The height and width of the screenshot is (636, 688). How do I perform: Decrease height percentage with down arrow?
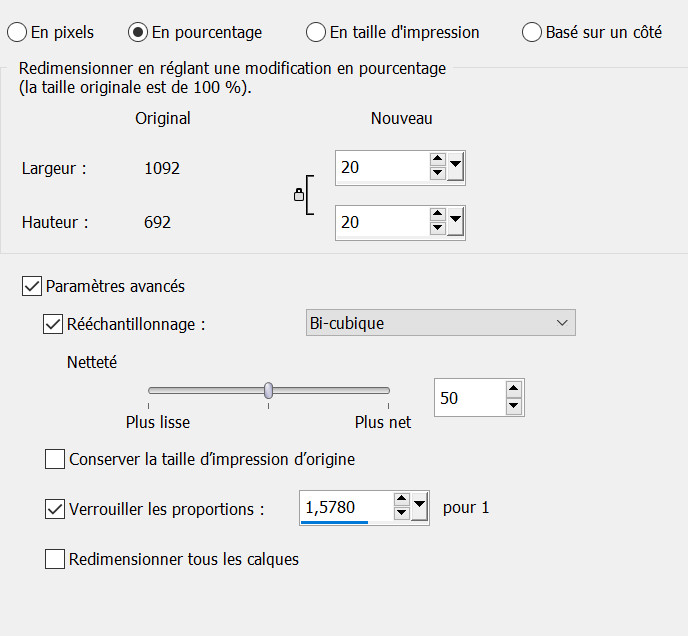(437, 229)
